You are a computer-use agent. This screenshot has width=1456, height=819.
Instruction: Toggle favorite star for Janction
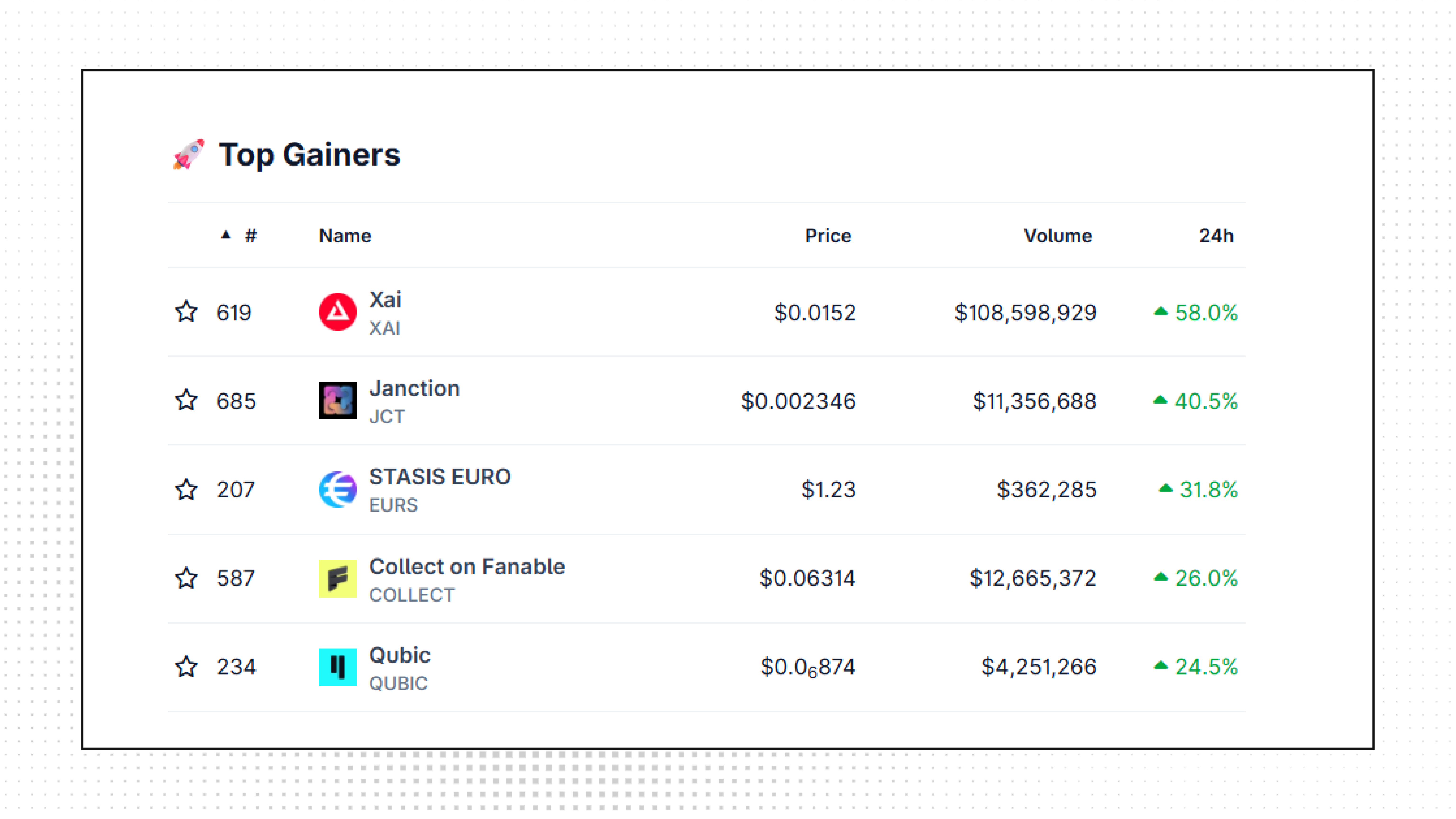pyautogui.click(x=186, y=401)
